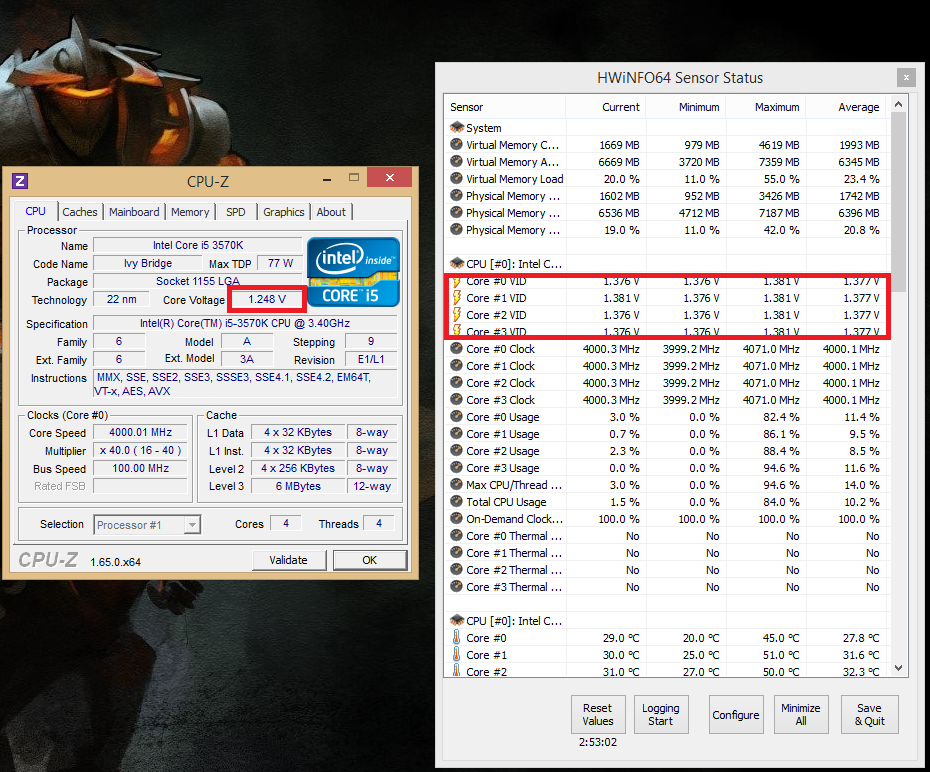Click the Code Name value Ivy Bridge

coord(148,263)
